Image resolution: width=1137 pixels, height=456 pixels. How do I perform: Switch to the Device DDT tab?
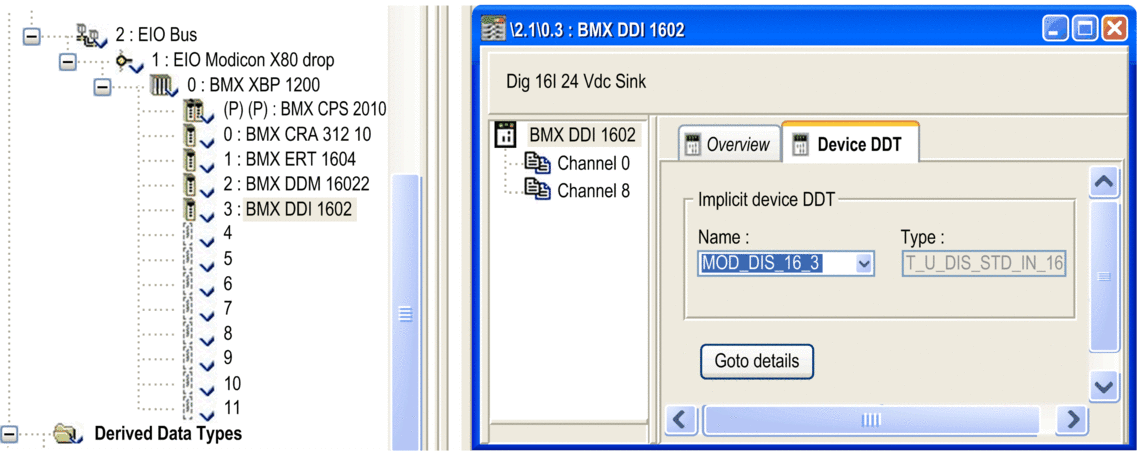click(x=850, y=144)
